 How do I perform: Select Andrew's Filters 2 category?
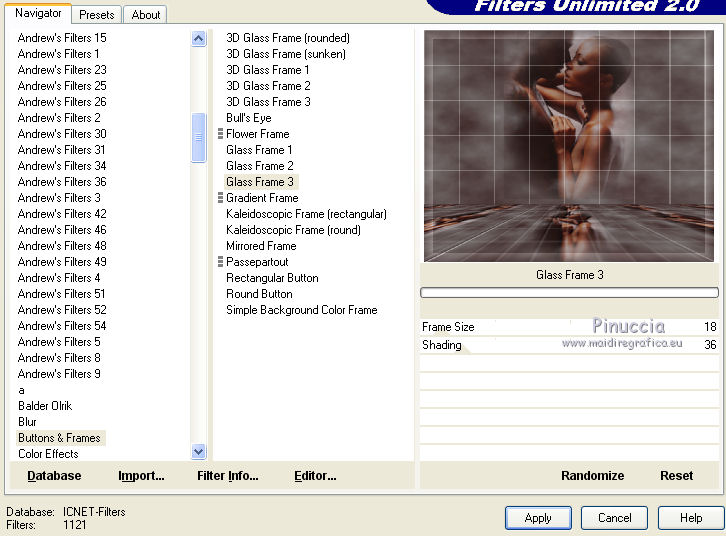tap(59, 118)
